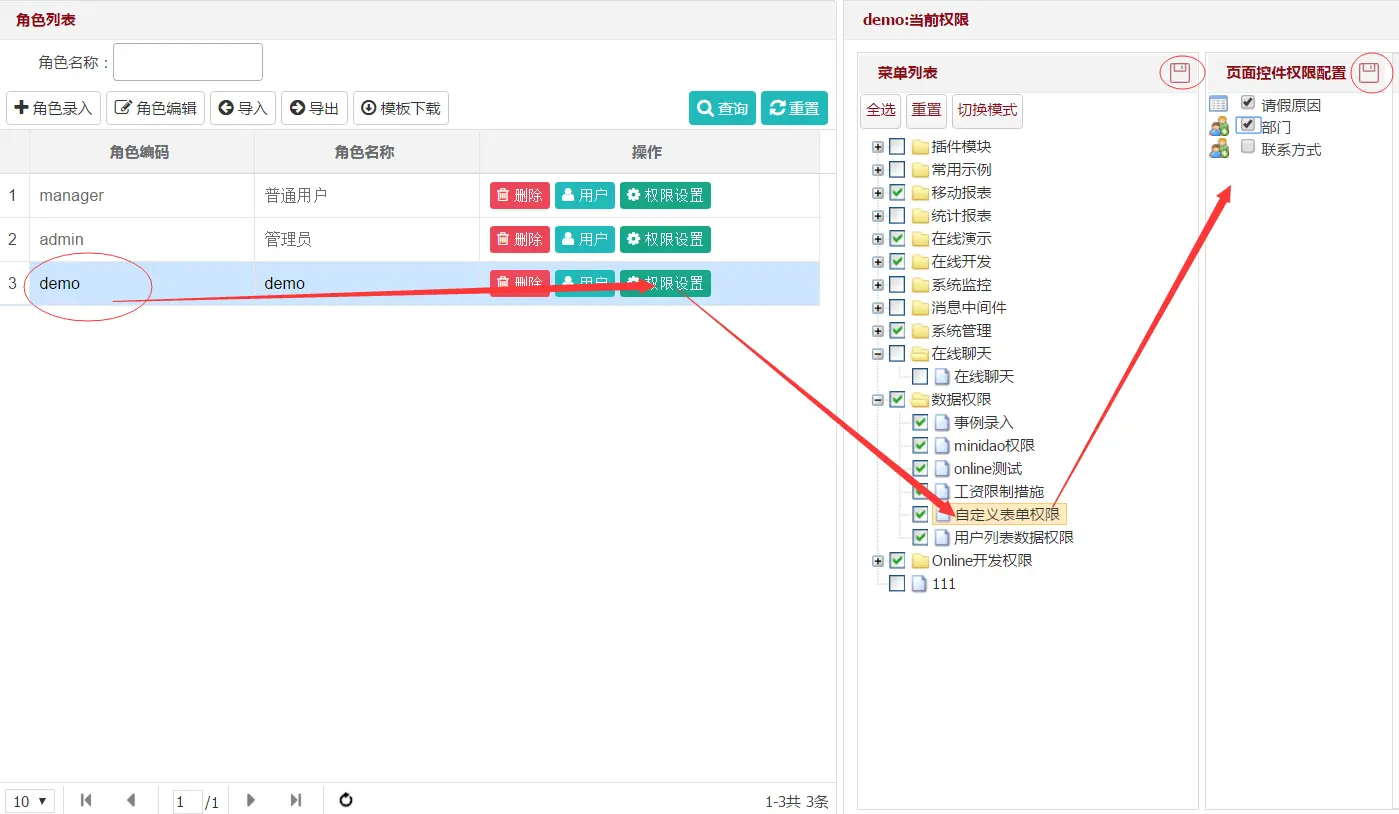Select the 事例录入 tree item
Image resolution: width=1399 pixels, height=814 pixels.
click(x=984, y=422)
